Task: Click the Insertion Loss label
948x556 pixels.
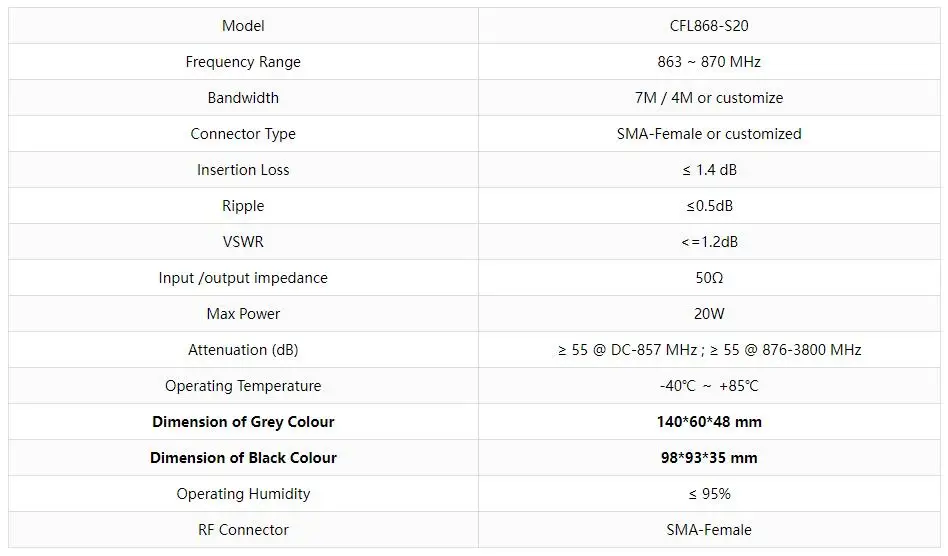Action: [x=243, y=170]
